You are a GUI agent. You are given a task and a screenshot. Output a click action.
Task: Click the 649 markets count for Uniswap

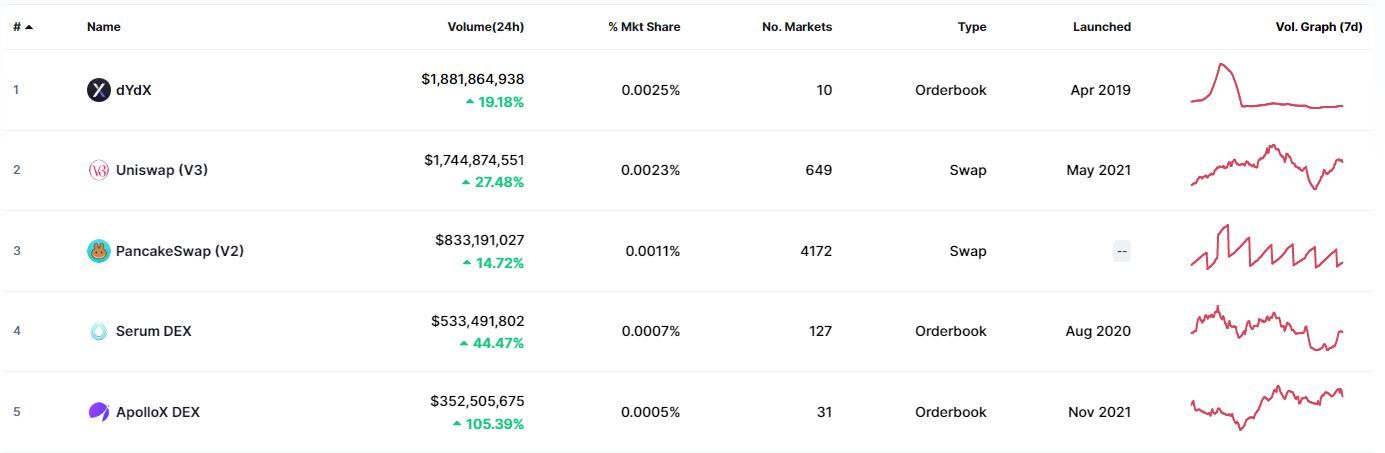[819, 170]
